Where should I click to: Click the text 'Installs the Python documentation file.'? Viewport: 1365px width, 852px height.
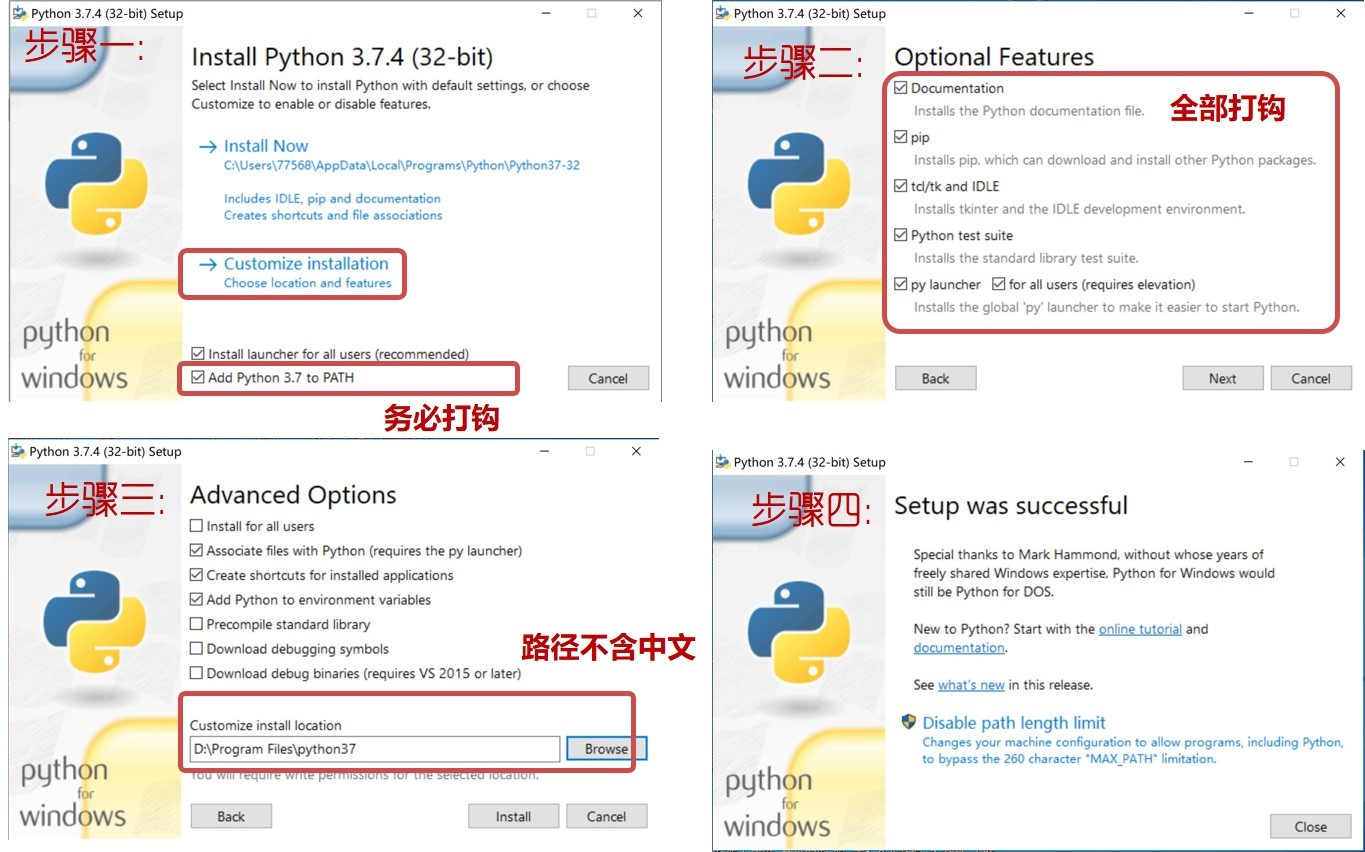1029,111
